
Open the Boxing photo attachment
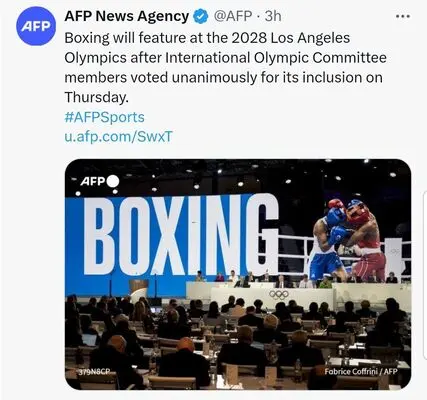tap(238, 274)
